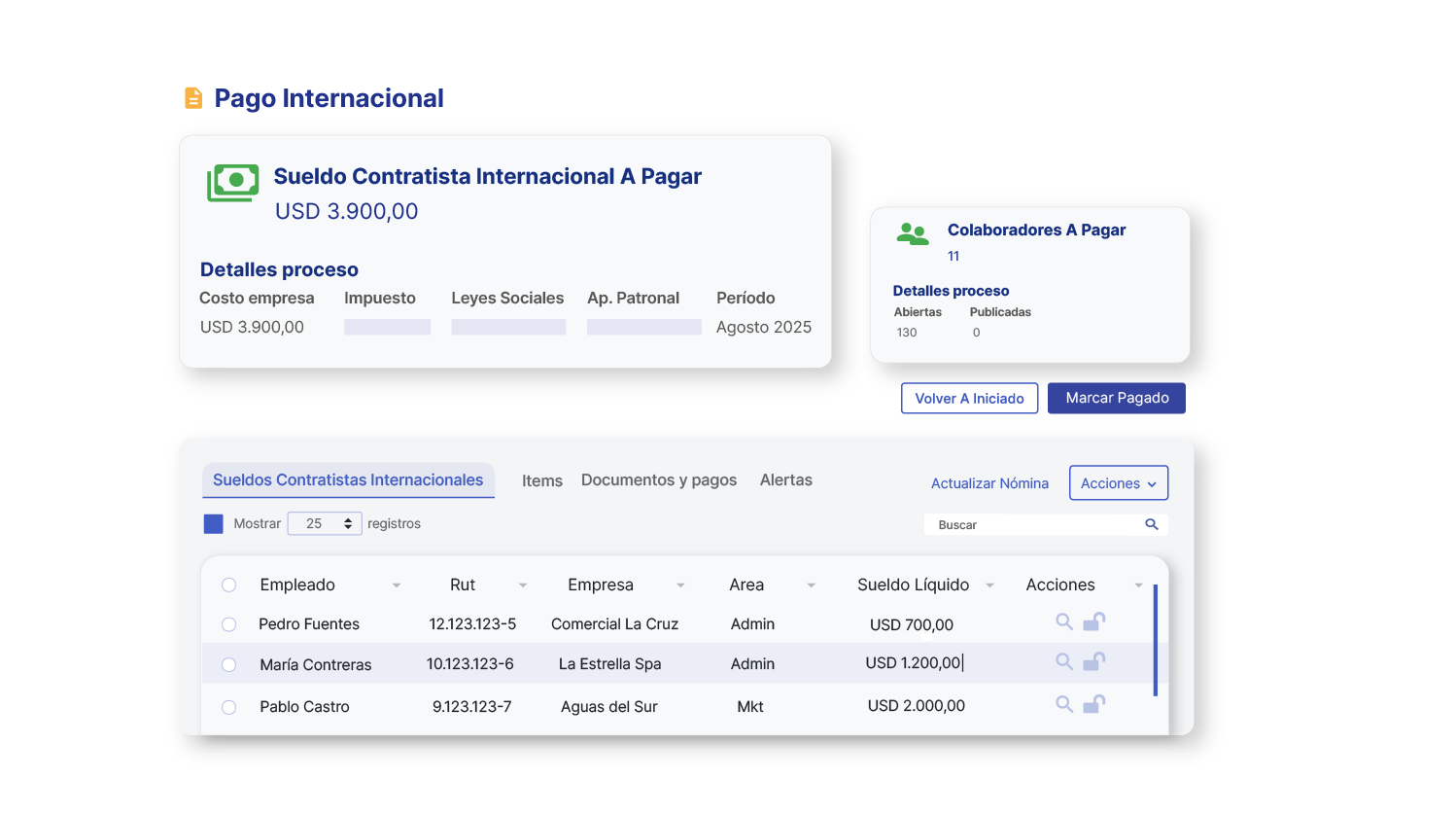
Task: Click the Acciones column header arrow
Action: (x=1138, y=585)
